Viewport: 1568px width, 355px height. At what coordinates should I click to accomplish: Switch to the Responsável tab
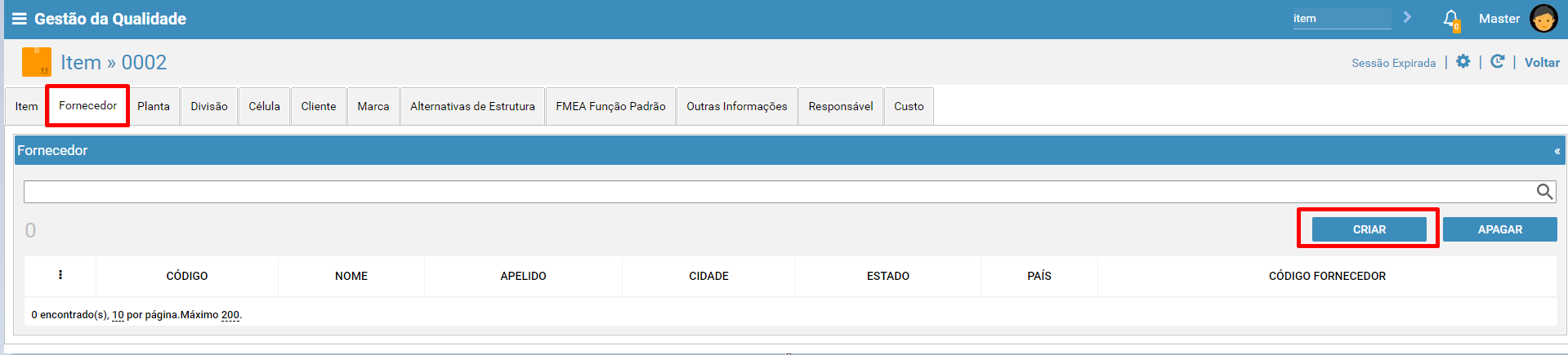click(x=841, y=106)
